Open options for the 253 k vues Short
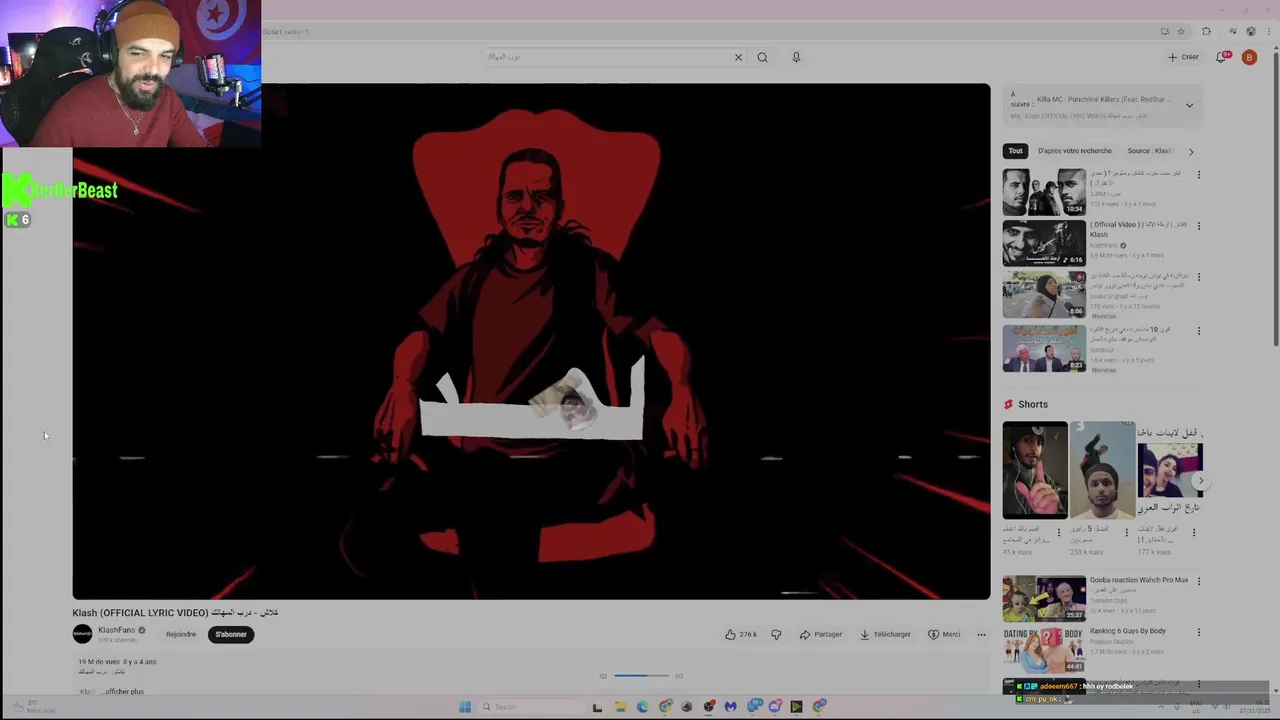Viewport: 1280px width, 720px height. click(x=1126, y=532)
